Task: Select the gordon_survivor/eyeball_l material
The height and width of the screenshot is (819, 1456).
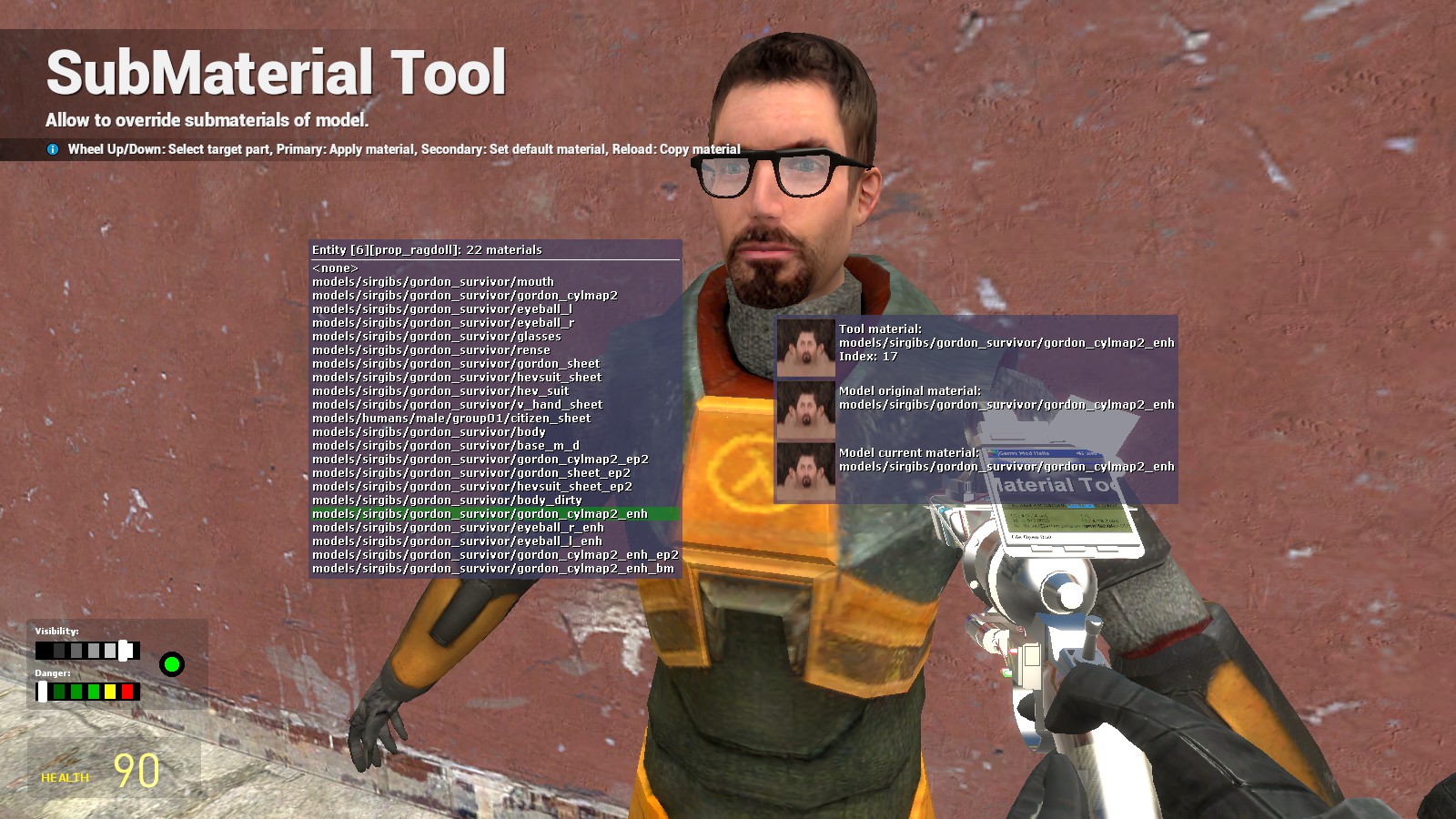Action: tap(495, 309)
